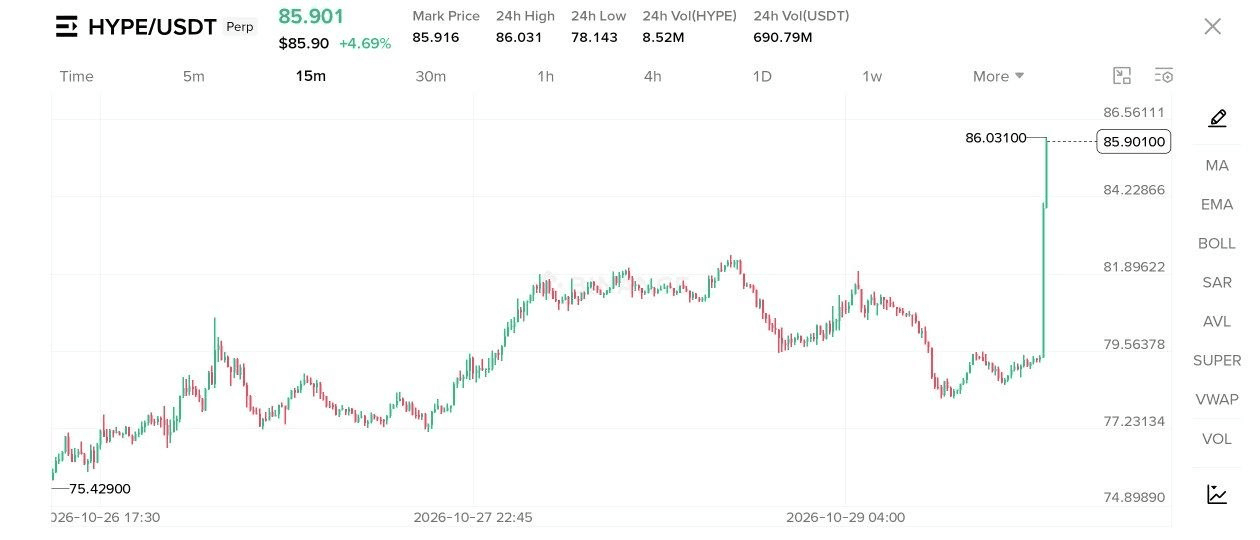1260x540 pixels.
Task: Click the 24h Vol(HYPE) value 8.52M
Action: (x=664, y=38)
